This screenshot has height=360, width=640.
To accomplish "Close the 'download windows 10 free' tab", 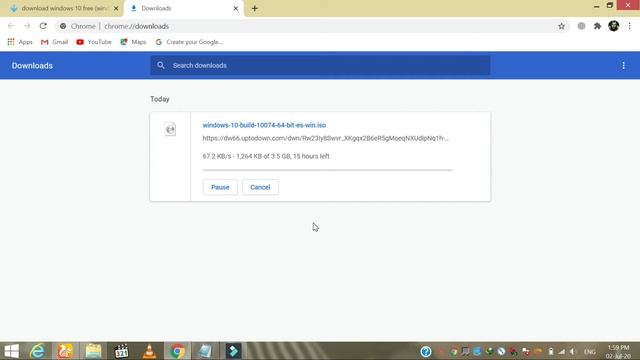I will coord(116,9).
